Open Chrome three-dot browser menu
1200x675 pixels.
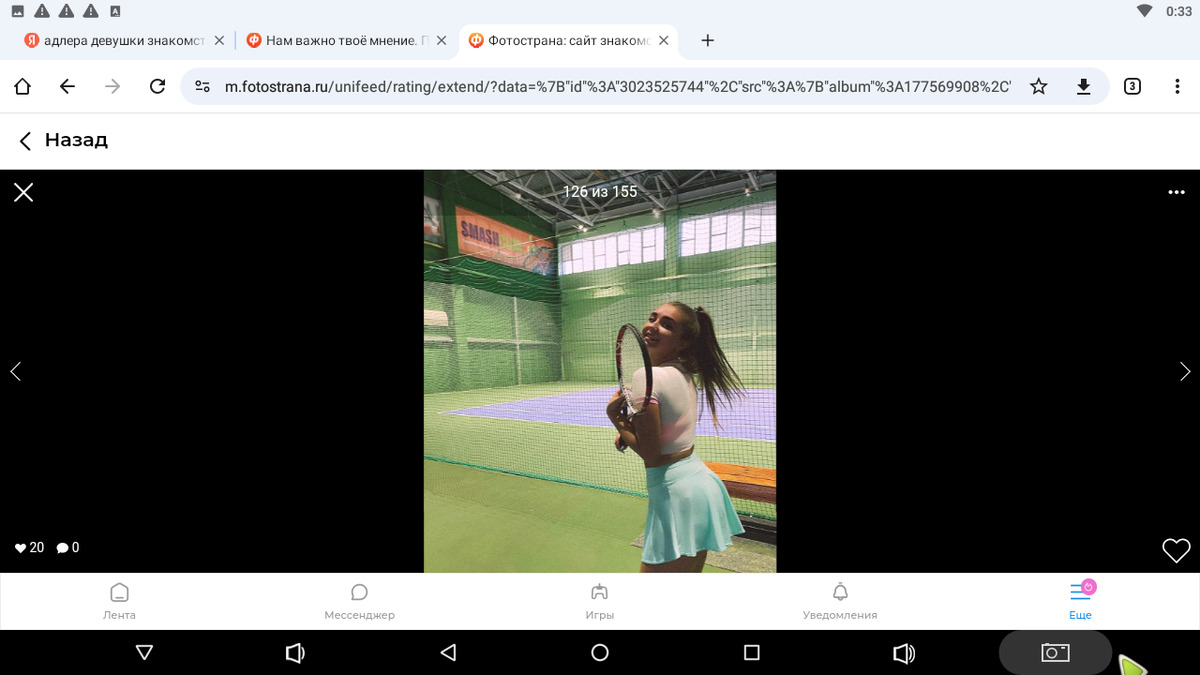(x=1177, y=87)
